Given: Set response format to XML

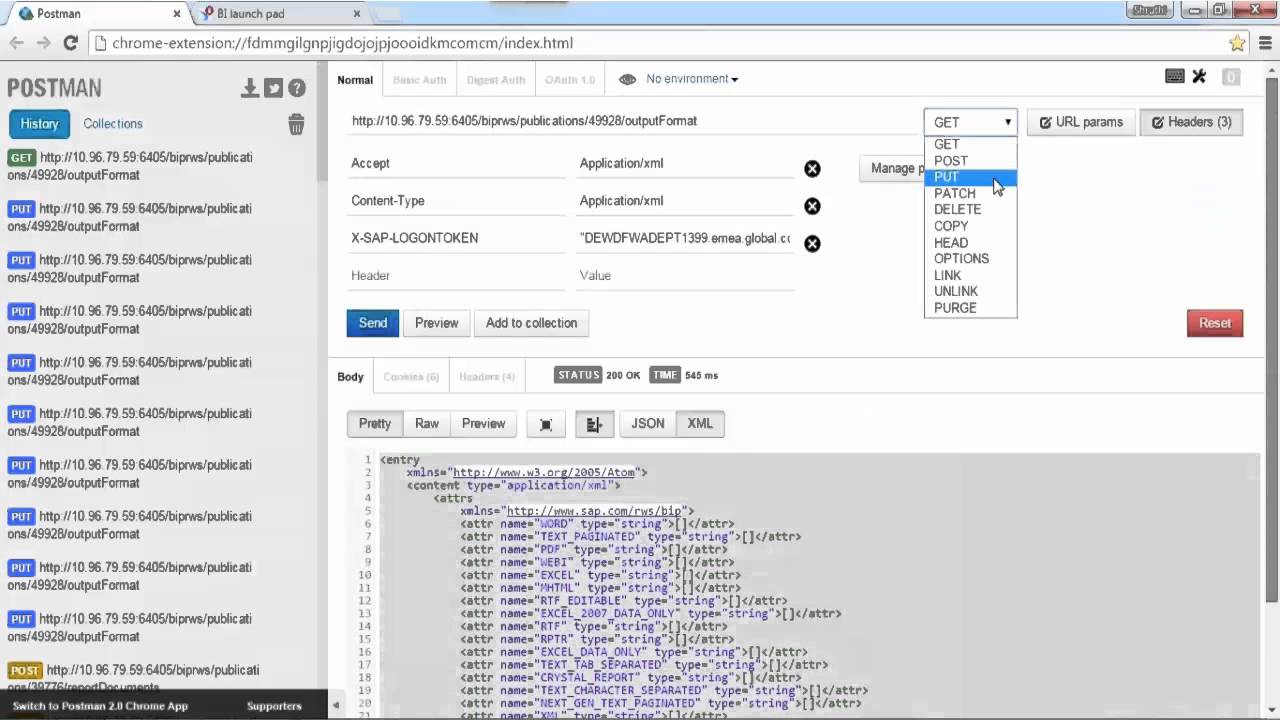Looking at the screenshot, I should click(x=700, y=424).
